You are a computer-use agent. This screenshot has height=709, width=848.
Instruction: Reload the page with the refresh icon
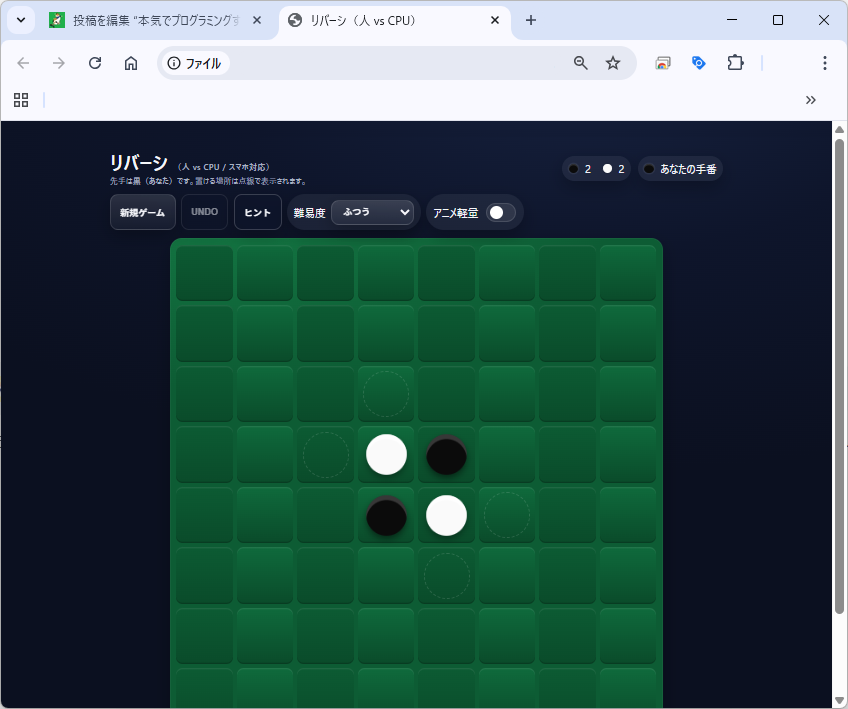click(x=95, y=63)
